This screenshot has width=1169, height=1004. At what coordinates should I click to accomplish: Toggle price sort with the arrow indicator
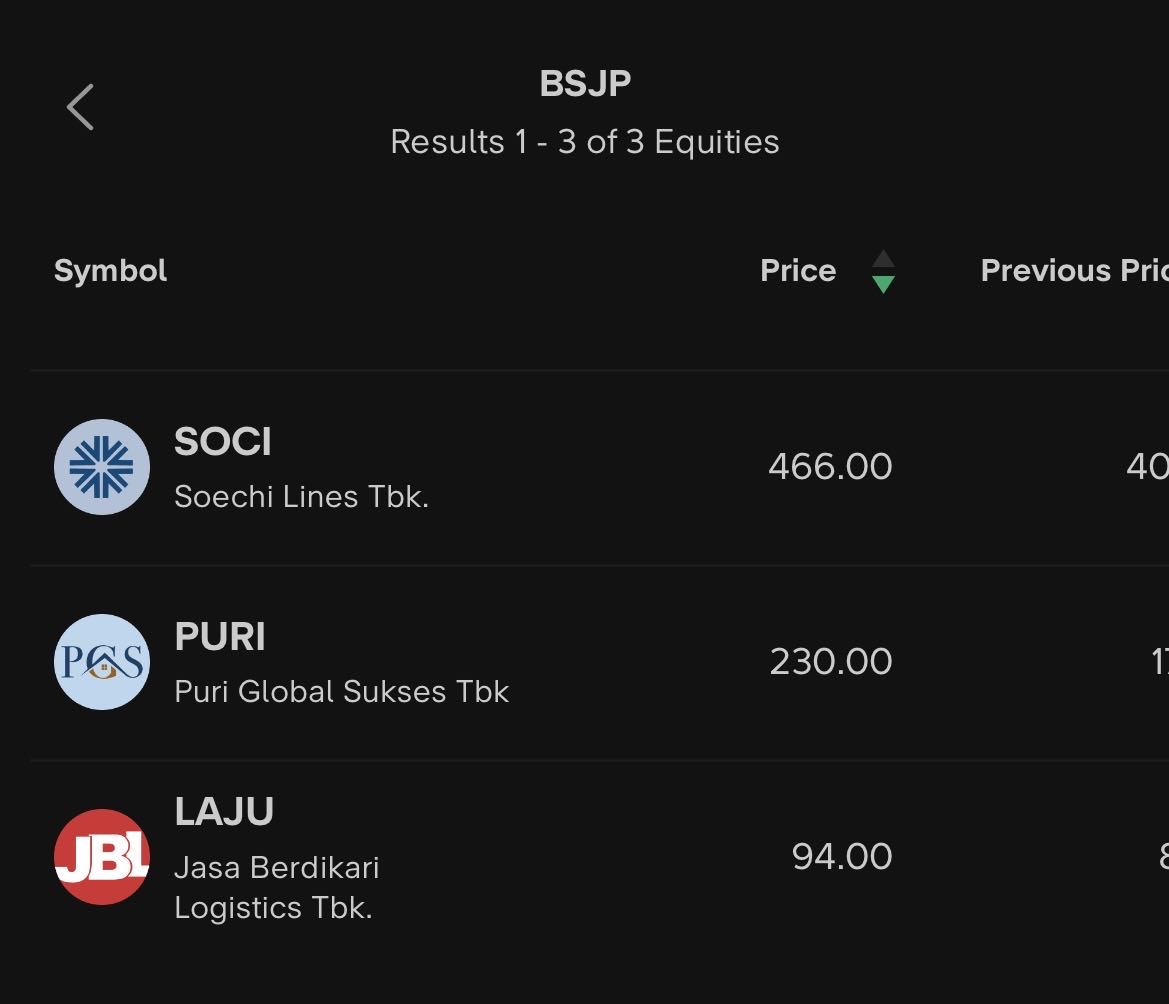(x=882, y=272)
